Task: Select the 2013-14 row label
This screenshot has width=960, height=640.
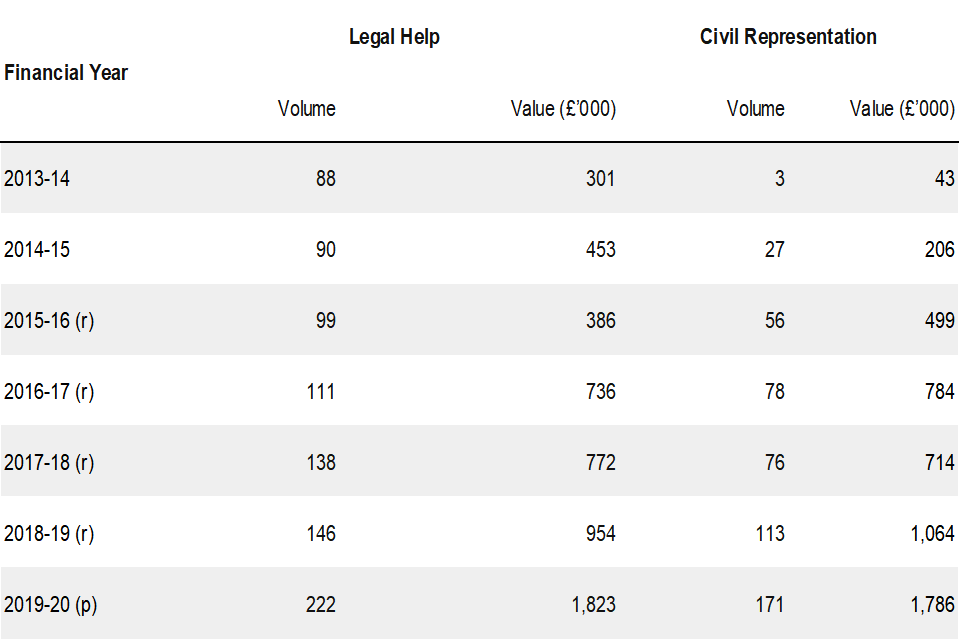Action: 38,179
